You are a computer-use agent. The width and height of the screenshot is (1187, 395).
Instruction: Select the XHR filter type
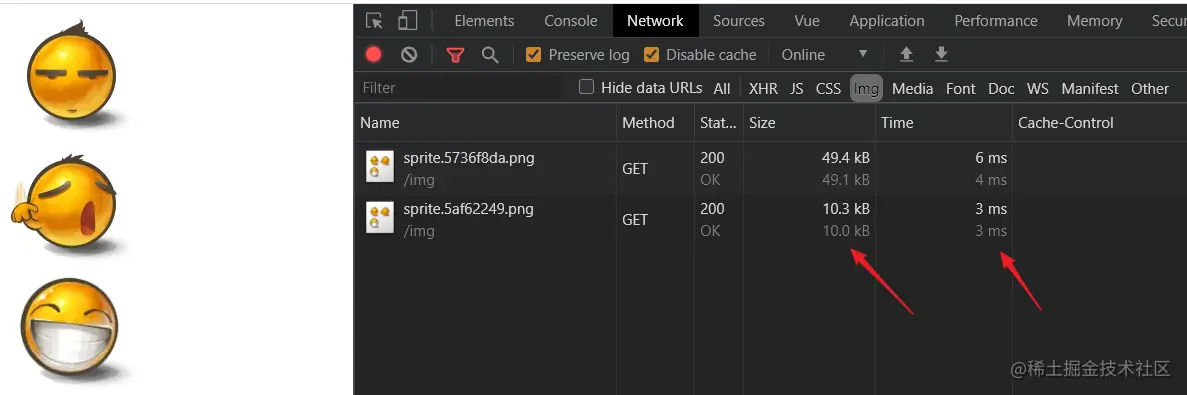(763, 89)
